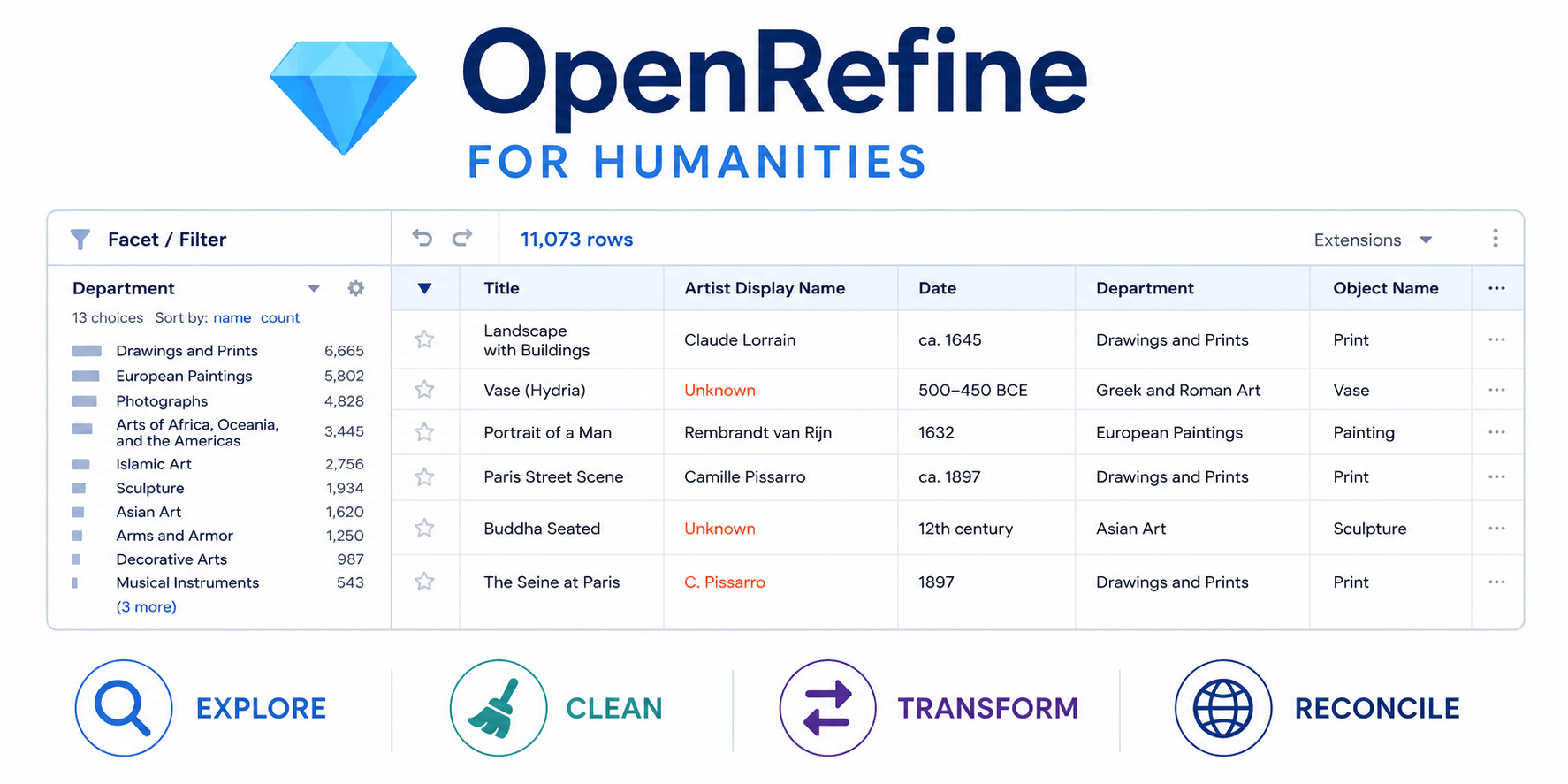Star The Seine at Paris row
Image resolution: width=1568 pixels, height=784 pixels.
click(x=425, y=582)
